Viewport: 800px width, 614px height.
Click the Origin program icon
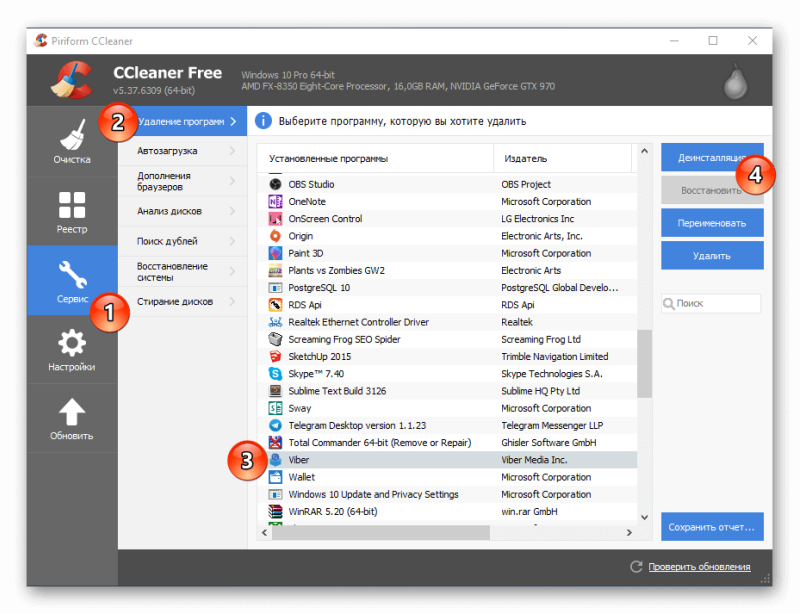pyautogui.click(x=275, y=236)
